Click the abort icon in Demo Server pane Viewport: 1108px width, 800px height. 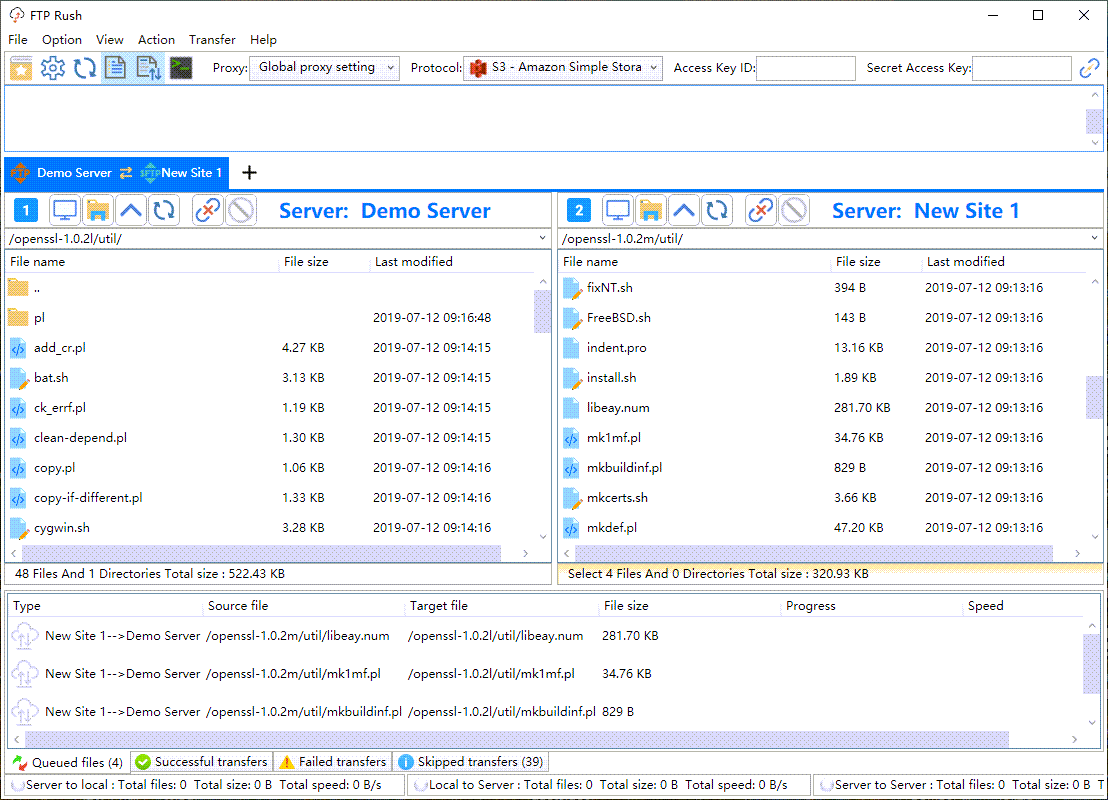[x=241, y=210]
